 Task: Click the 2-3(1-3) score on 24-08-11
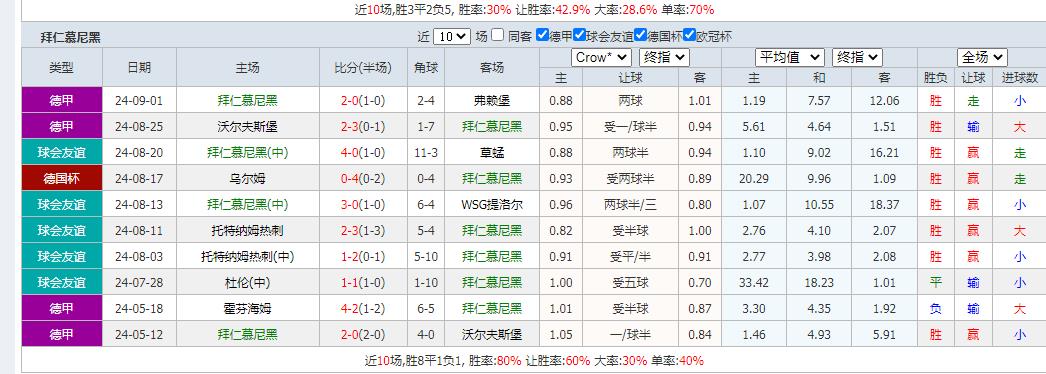tap(363, 231)
